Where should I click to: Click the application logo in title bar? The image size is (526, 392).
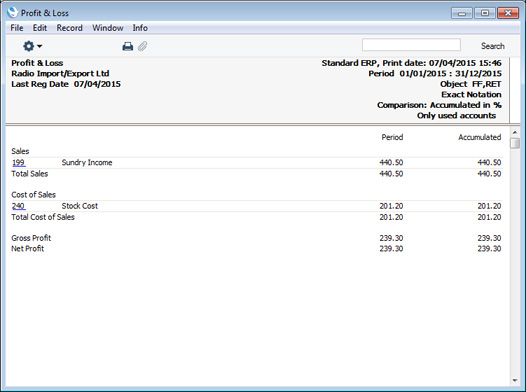point(12,12)
